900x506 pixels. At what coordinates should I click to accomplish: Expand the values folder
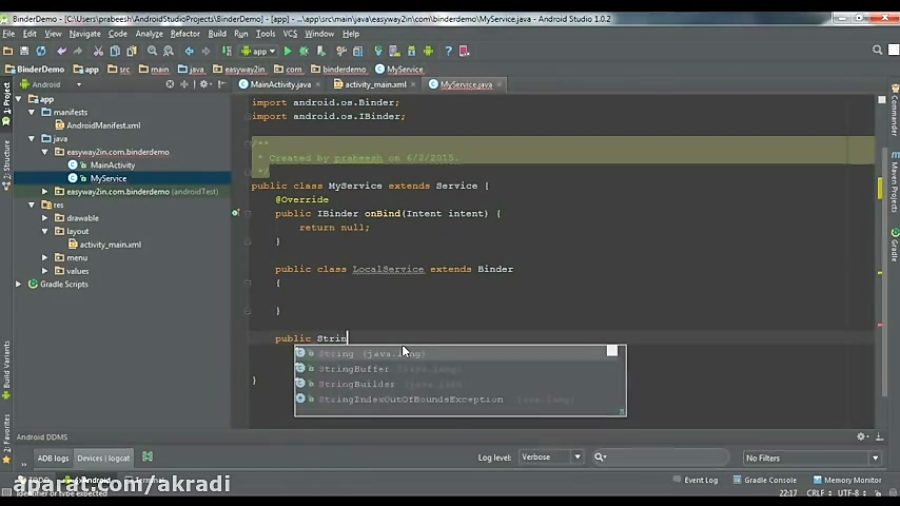[45, 271]
